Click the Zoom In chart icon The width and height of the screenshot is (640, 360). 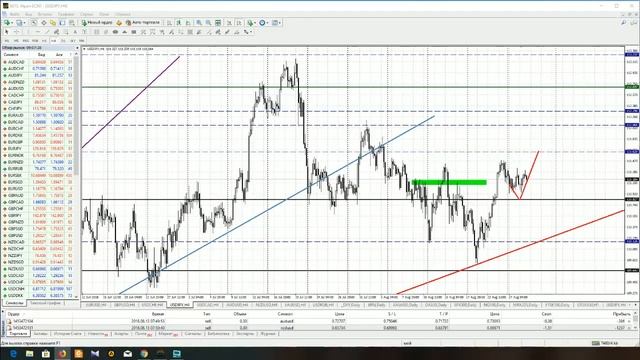coord(198,22)
